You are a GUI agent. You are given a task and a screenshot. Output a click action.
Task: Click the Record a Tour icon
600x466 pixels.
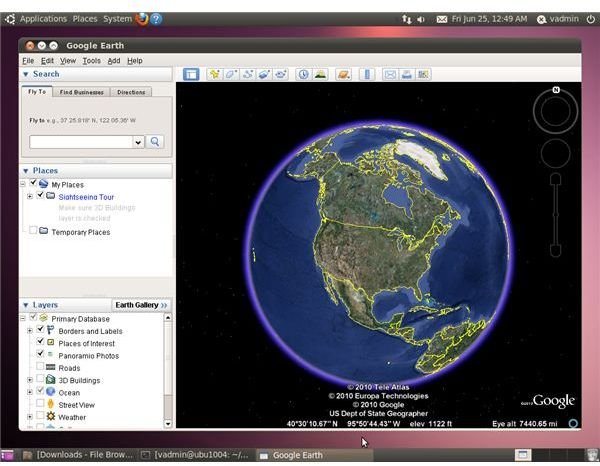[280, 74]
